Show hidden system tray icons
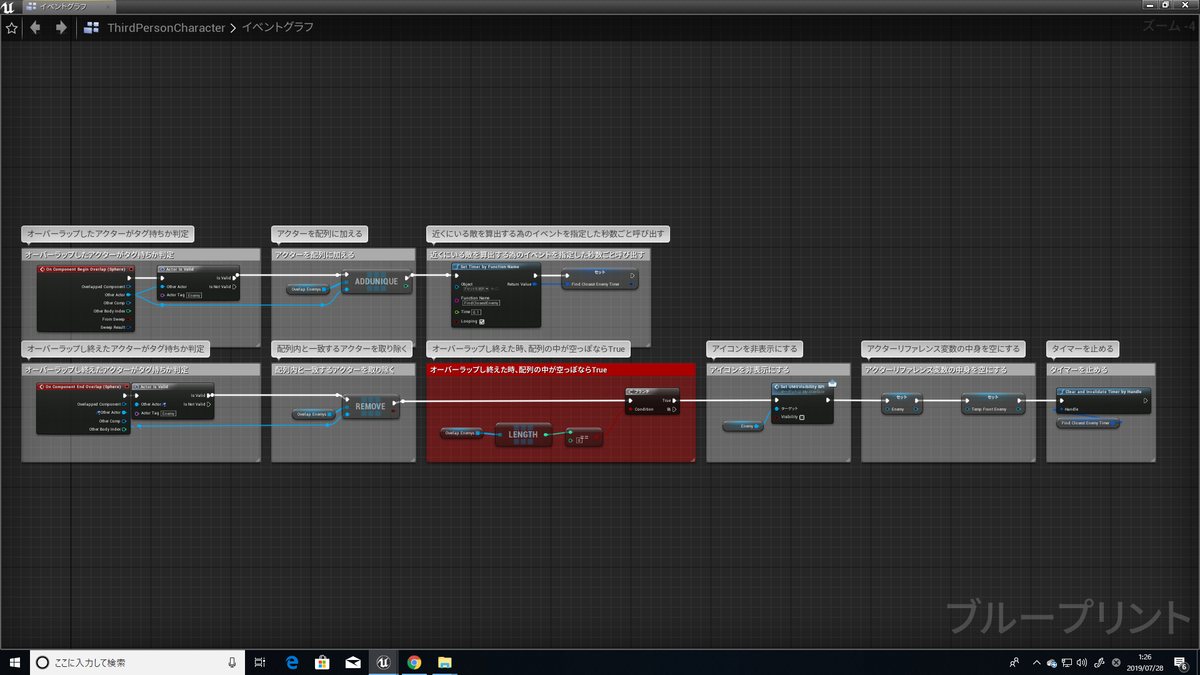 1037,662
